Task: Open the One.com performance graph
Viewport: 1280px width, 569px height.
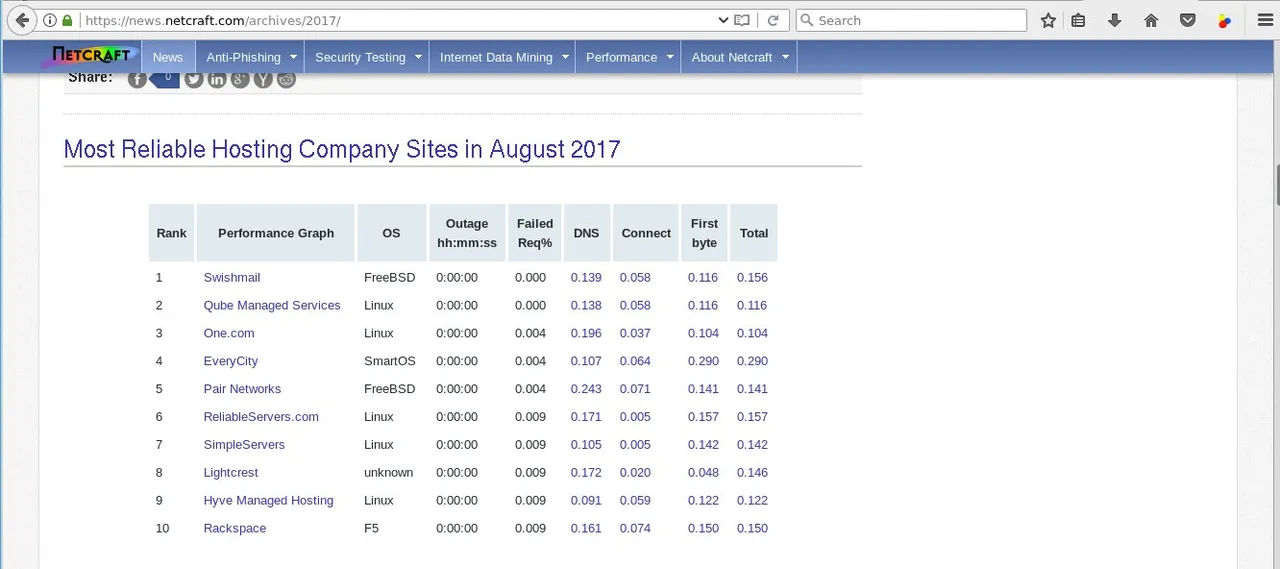Action: [229, 333]
